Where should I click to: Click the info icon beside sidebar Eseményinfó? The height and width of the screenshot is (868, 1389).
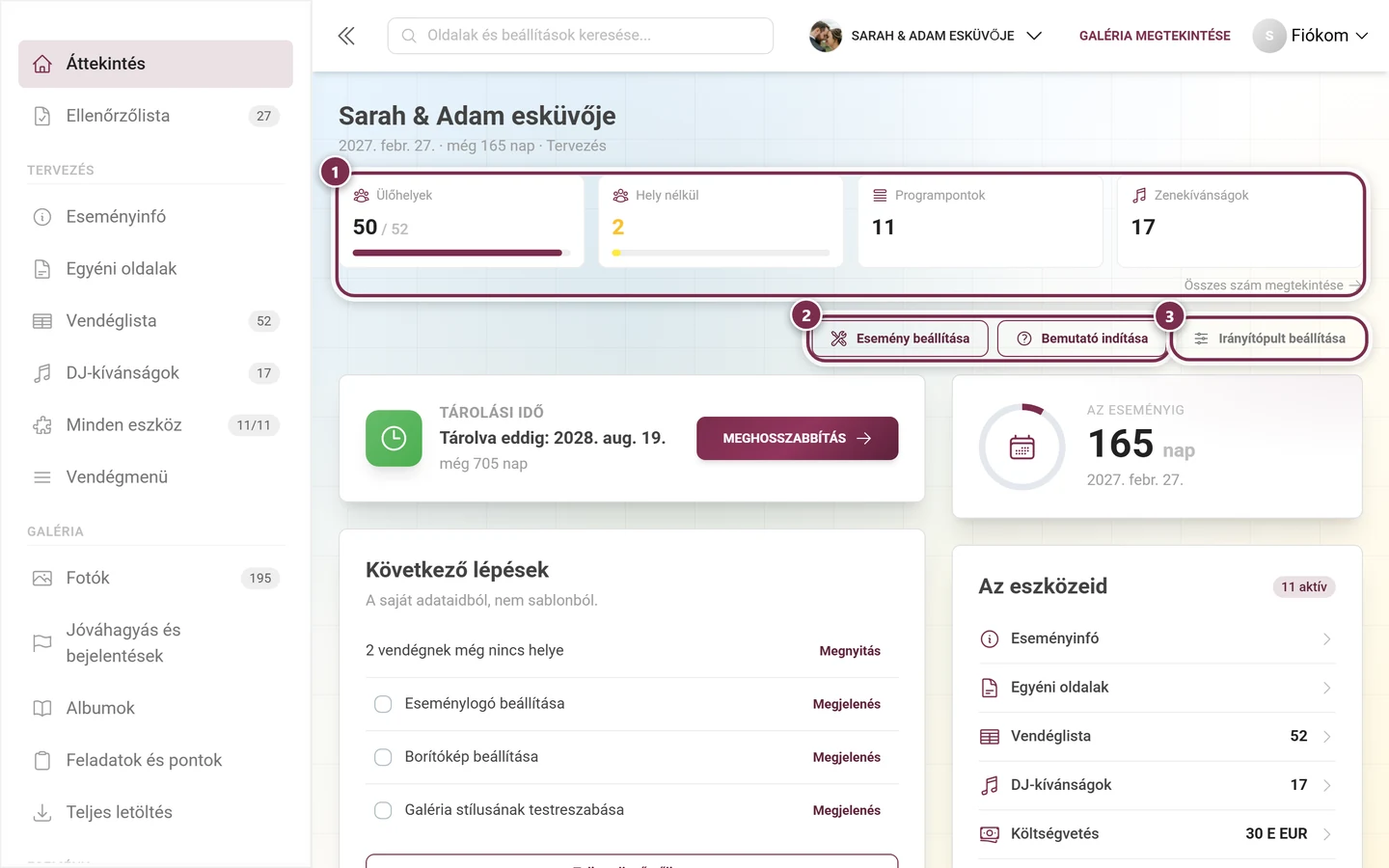[42, 217]
